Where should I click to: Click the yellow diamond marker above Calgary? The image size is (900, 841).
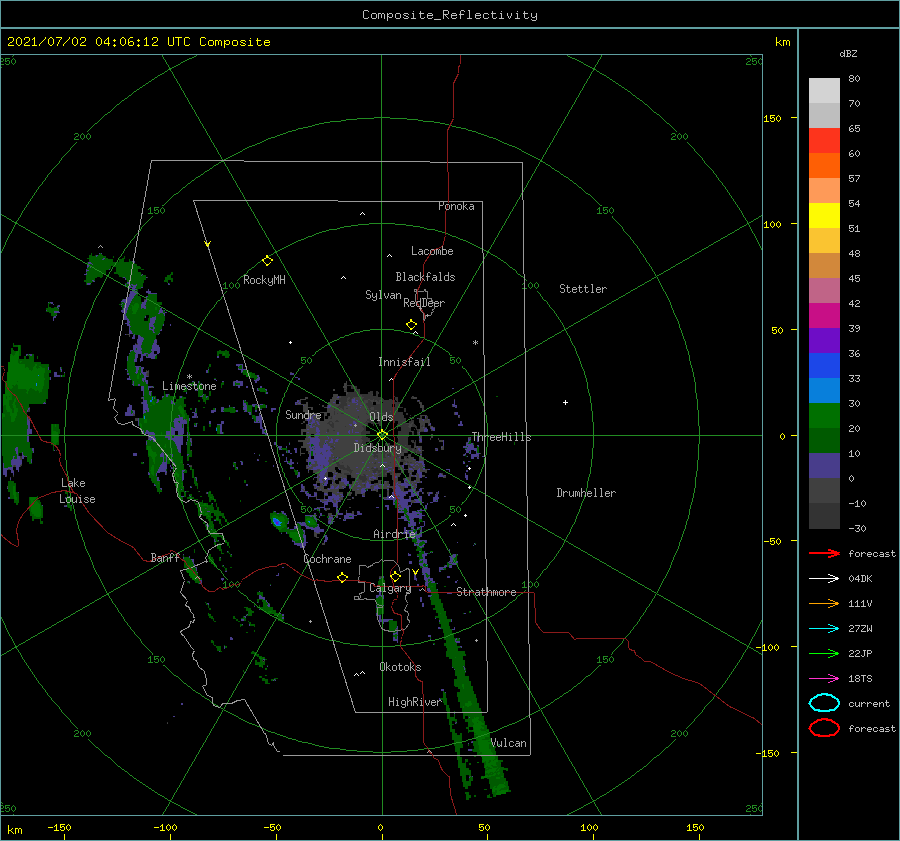(395, 576)
